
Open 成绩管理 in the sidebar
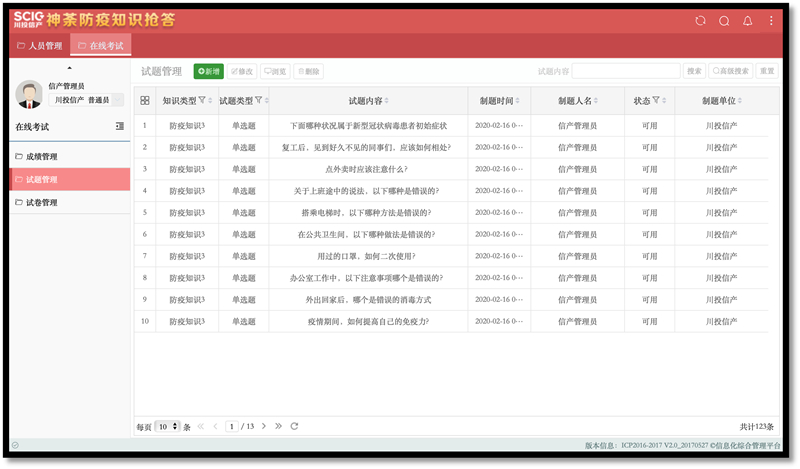point(41,157)
